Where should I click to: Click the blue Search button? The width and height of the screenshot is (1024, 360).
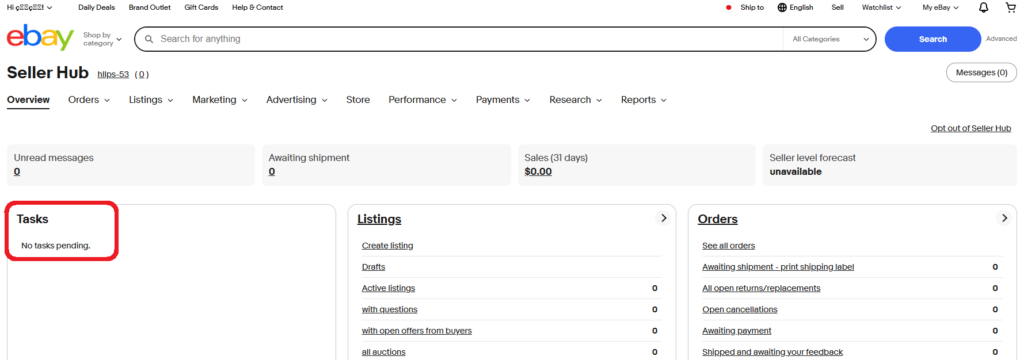point(933,39)
